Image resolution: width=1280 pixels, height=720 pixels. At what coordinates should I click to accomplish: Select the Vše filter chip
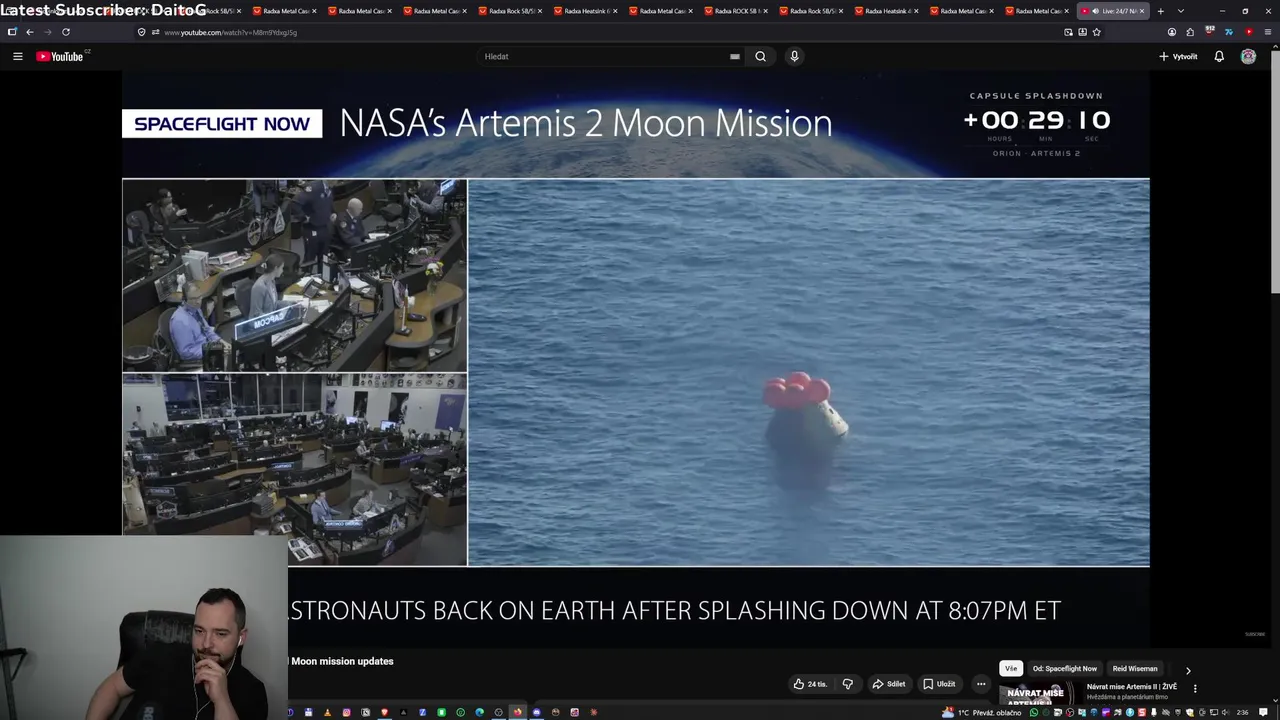[x=1011, y=669]
